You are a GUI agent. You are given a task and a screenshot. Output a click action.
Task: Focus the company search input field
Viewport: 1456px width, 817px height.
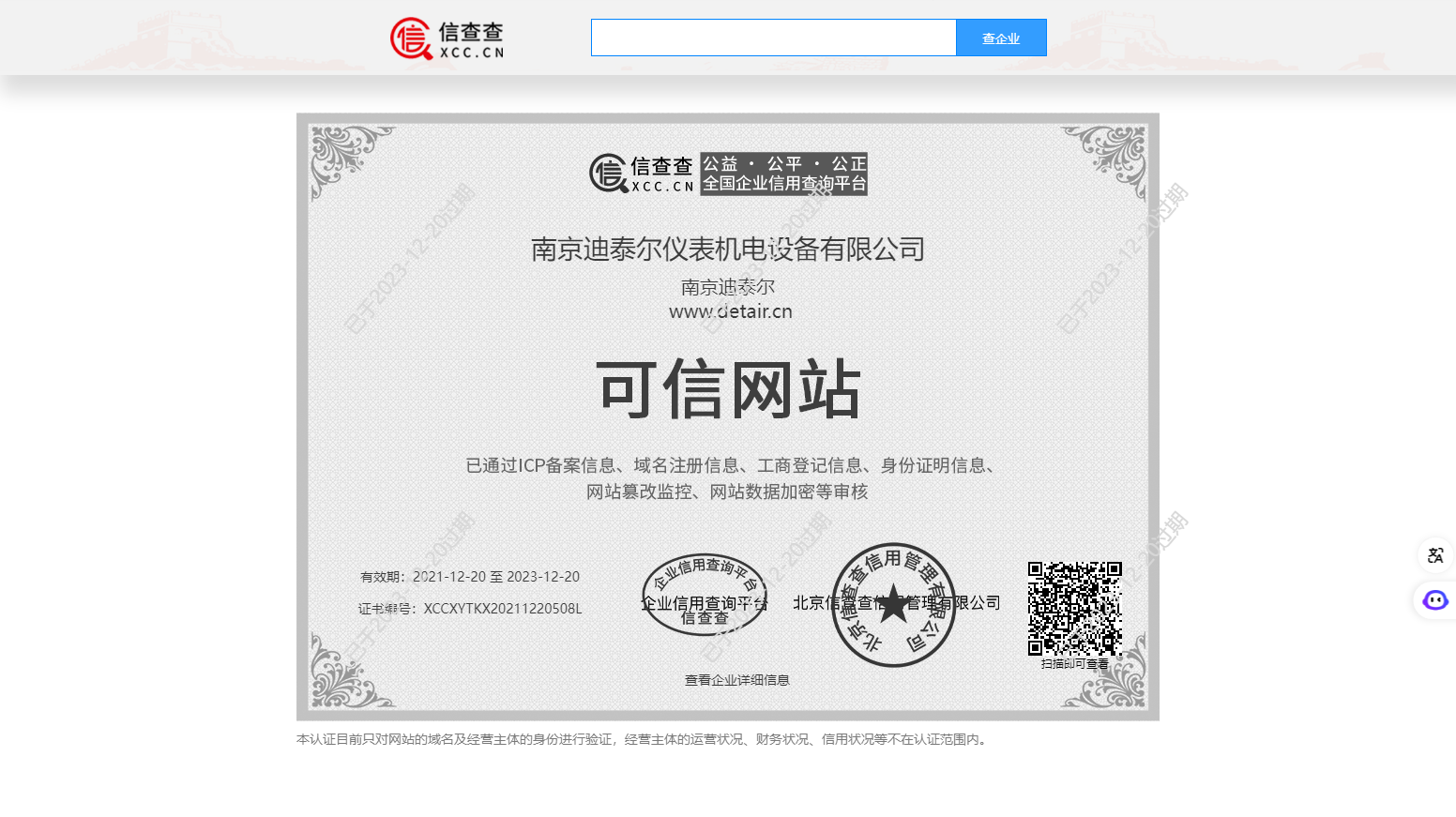pos(773,38)
